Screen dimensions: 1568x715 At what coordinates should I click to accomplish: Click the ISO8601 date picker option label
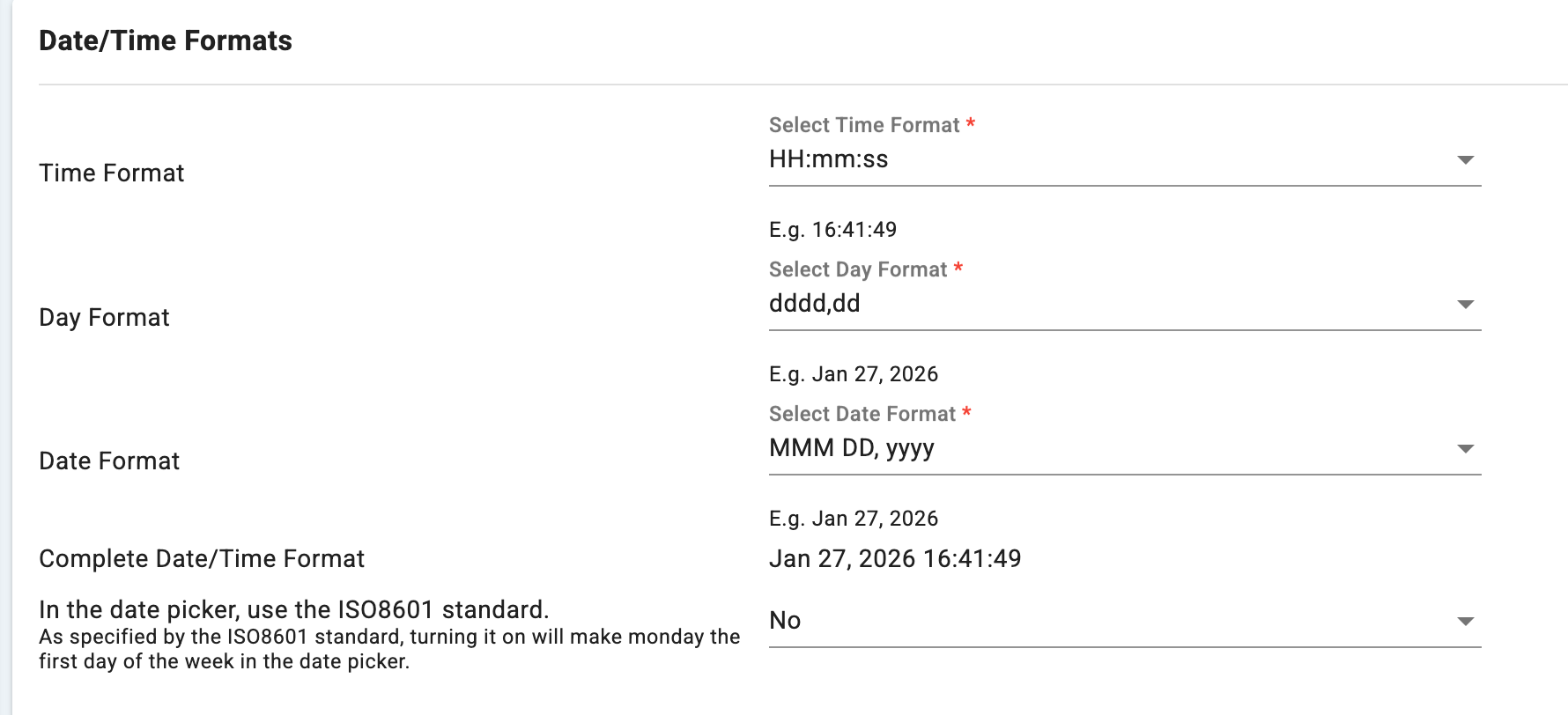click(x=294, y=610)
